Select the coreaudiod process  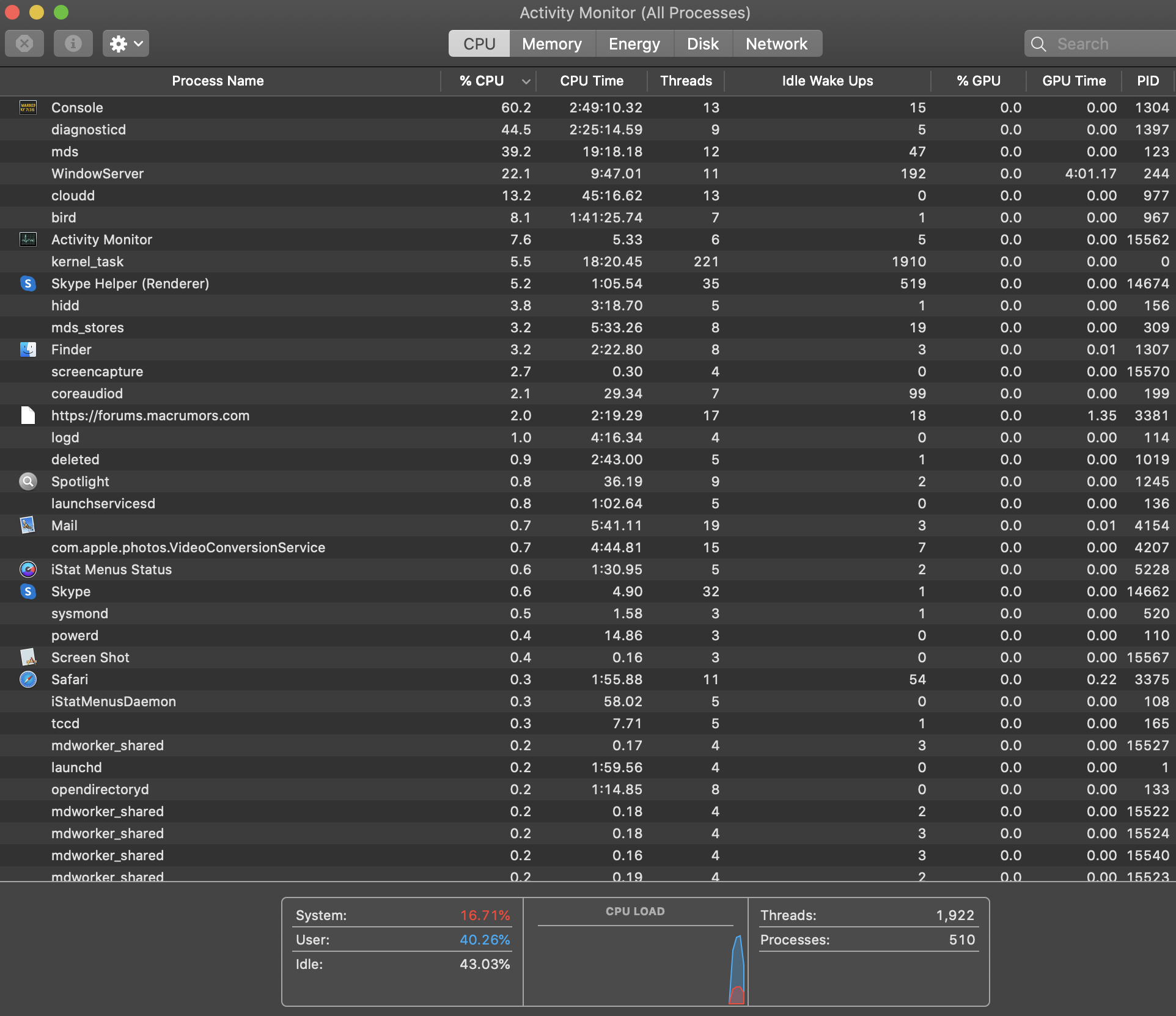(588, 393)
